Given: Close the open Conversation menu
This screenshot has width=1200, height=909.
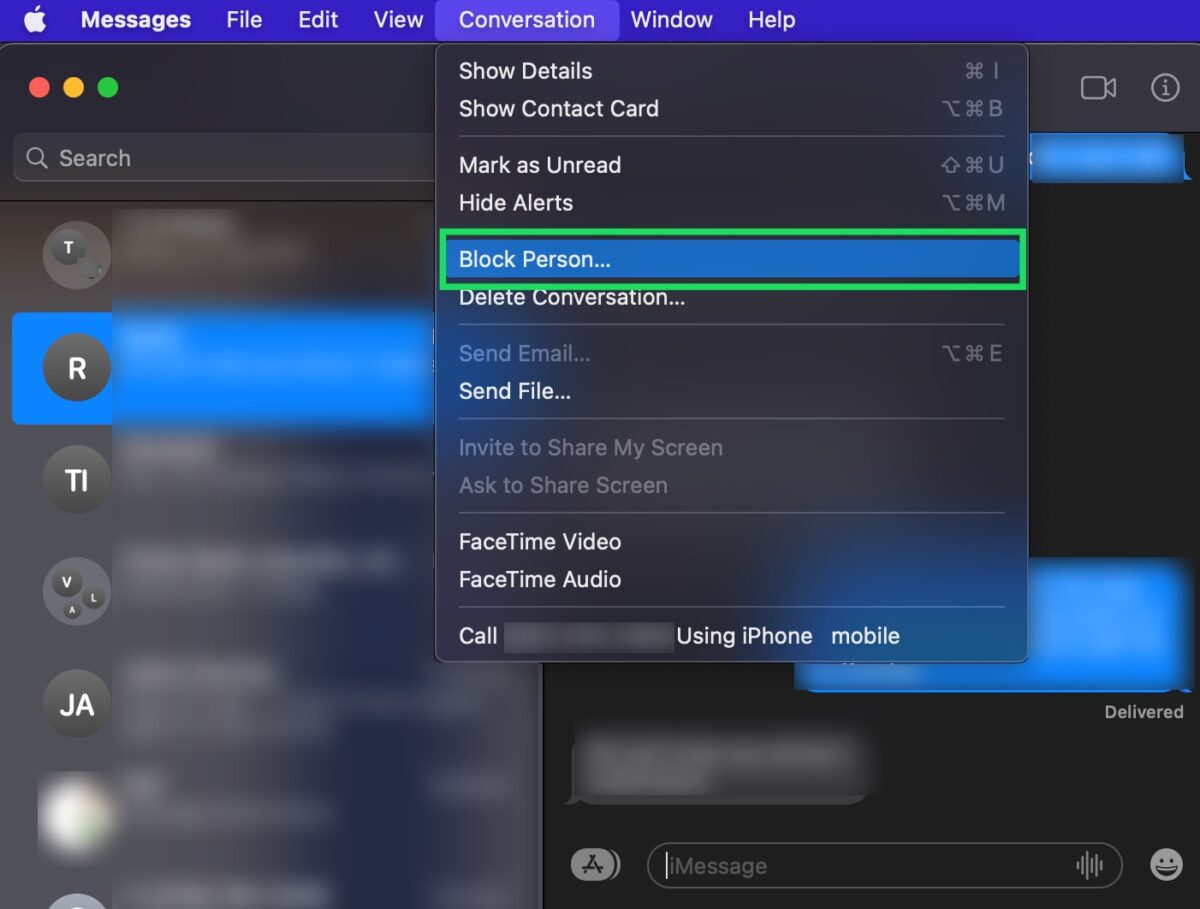Looking at the screenshot, I should (527, 20).
